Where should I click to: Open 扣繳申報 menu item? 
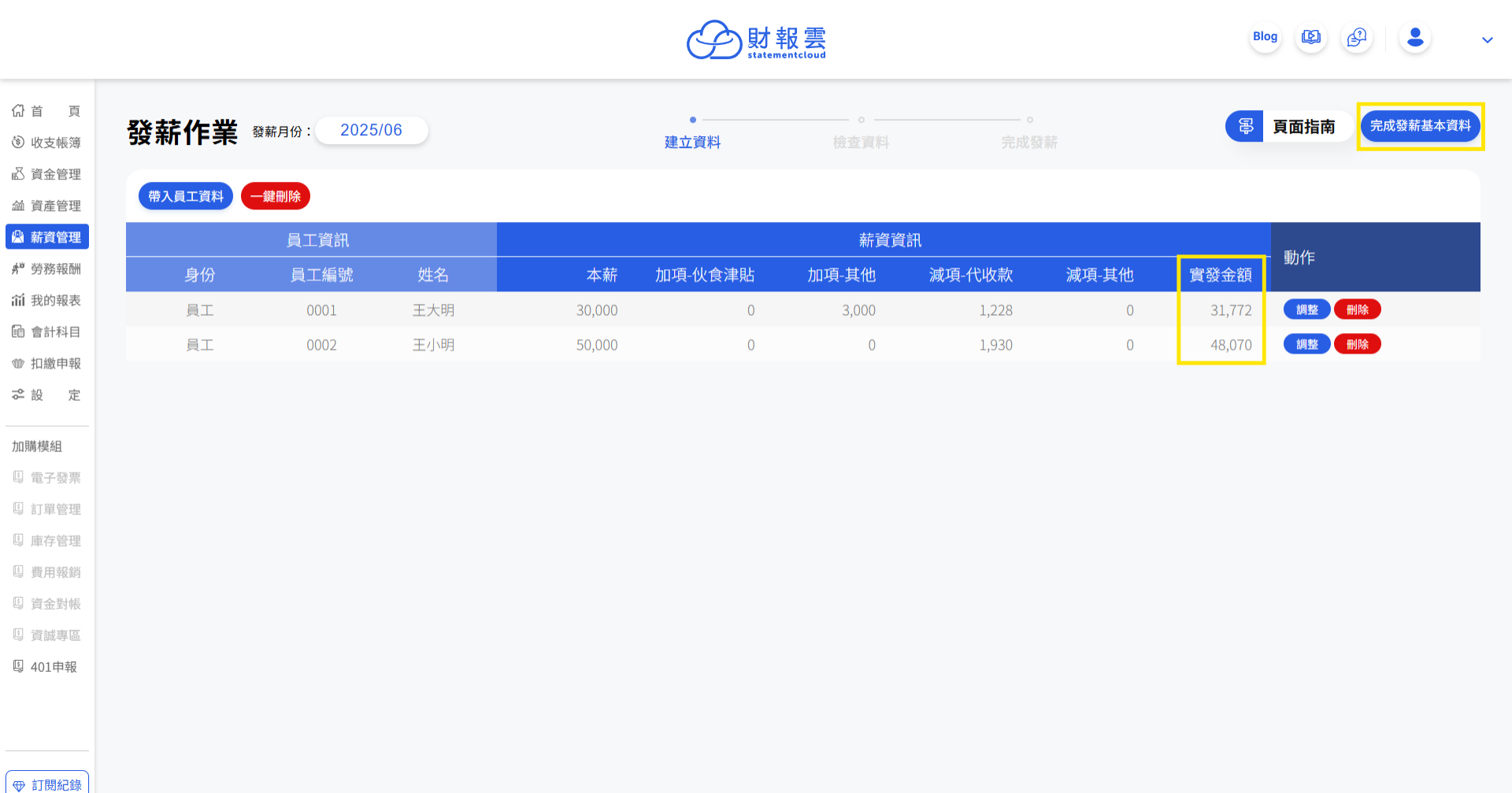click(x=47, y=363)
